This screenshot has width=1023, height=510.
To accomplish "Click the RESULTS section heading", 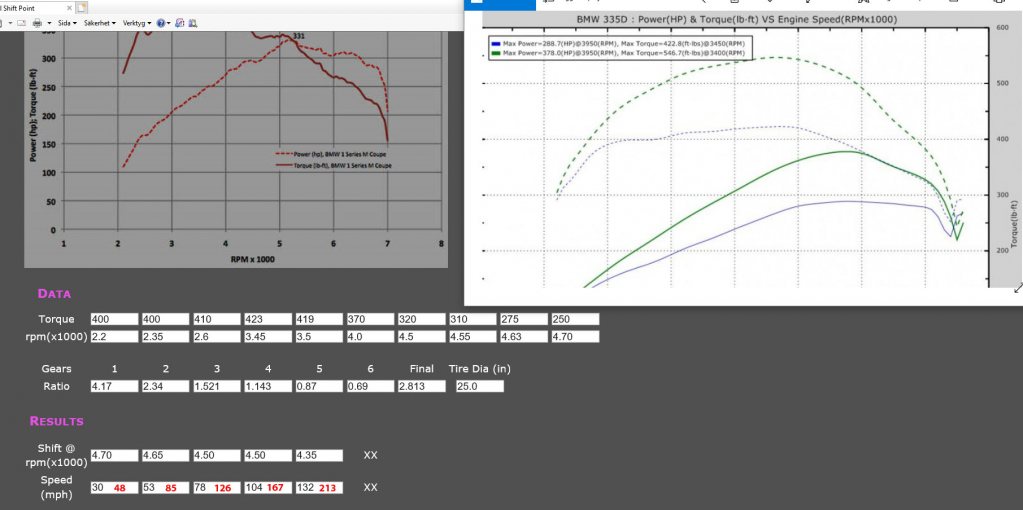I will [x=57, y=421].
